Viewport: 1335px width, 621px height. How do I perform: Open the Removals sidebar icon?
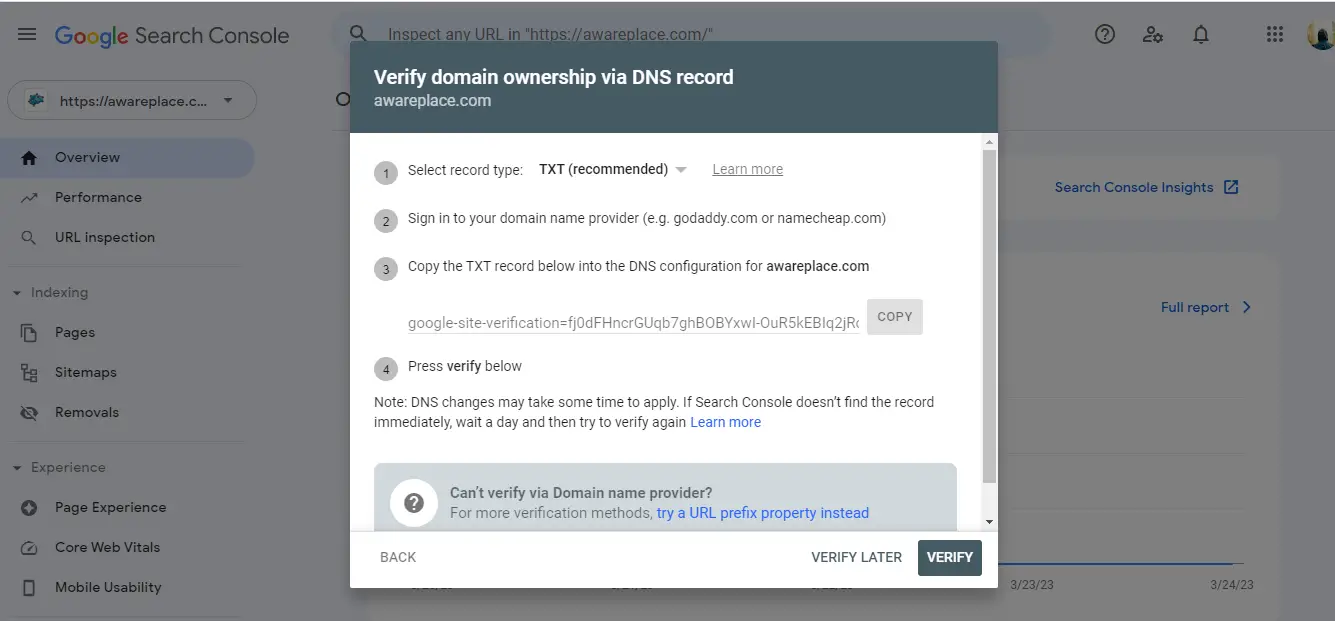[30, 412]
